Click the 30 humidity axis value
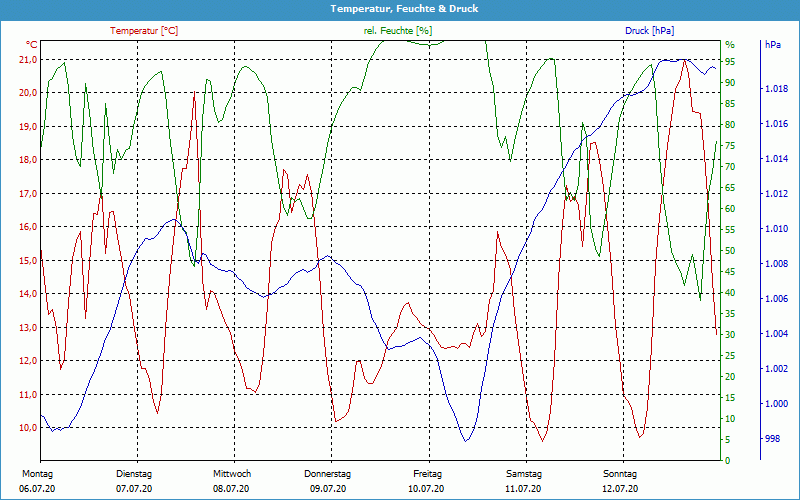The image size is (800, 500). 730,335
